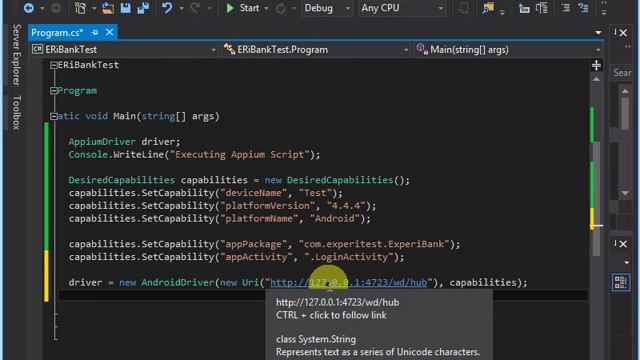Click the Uncomment selected lines icon
Image resolution: width=640 pixels, height=360 pixels.
pyautogui.click(x=584, y=8)
